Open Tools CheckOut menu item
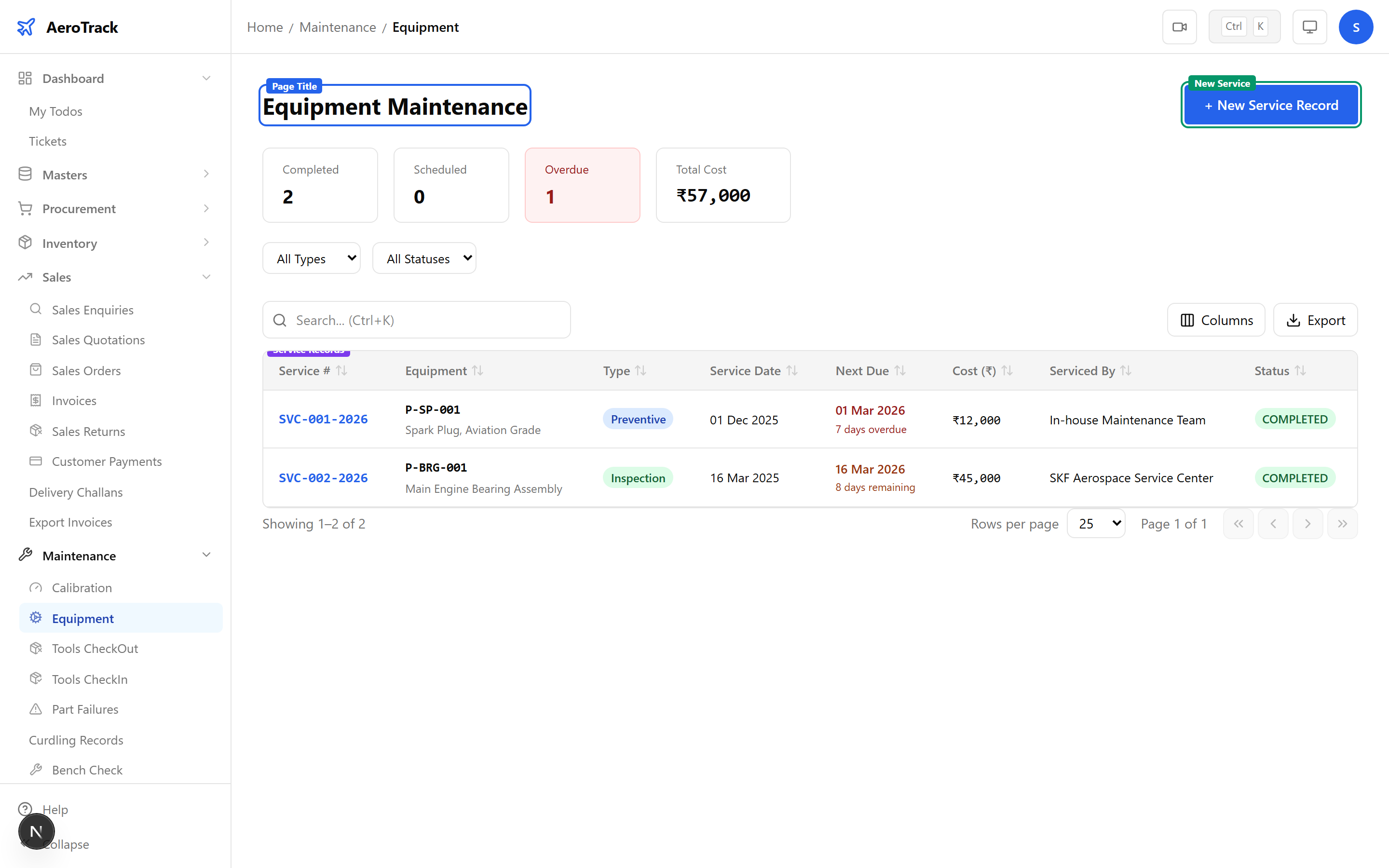The image size is (1389, 868). coord(95,649)
